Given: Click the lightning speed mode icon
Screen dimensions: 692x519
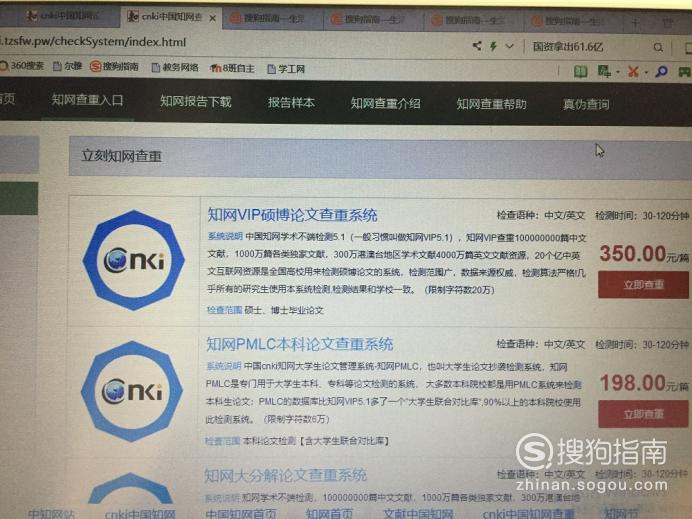Looking at the screenshot, I should coord(493,45).
